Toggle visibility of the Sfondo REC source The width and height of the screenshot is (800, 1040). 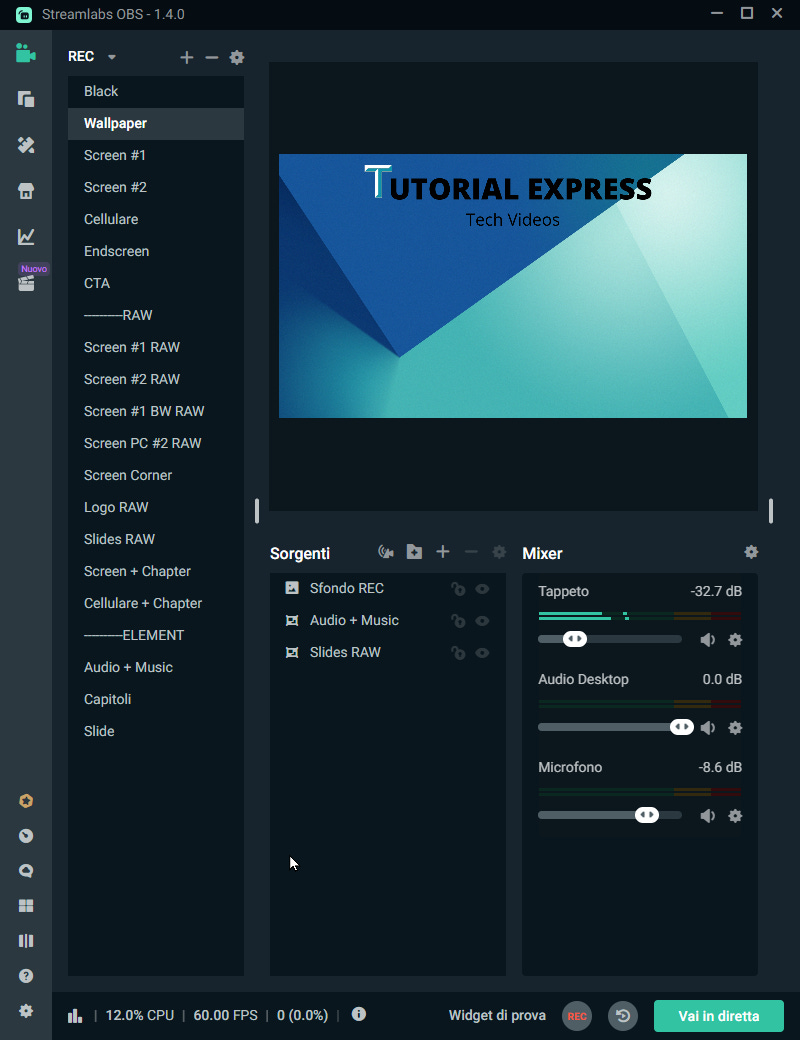pos(482,589)
